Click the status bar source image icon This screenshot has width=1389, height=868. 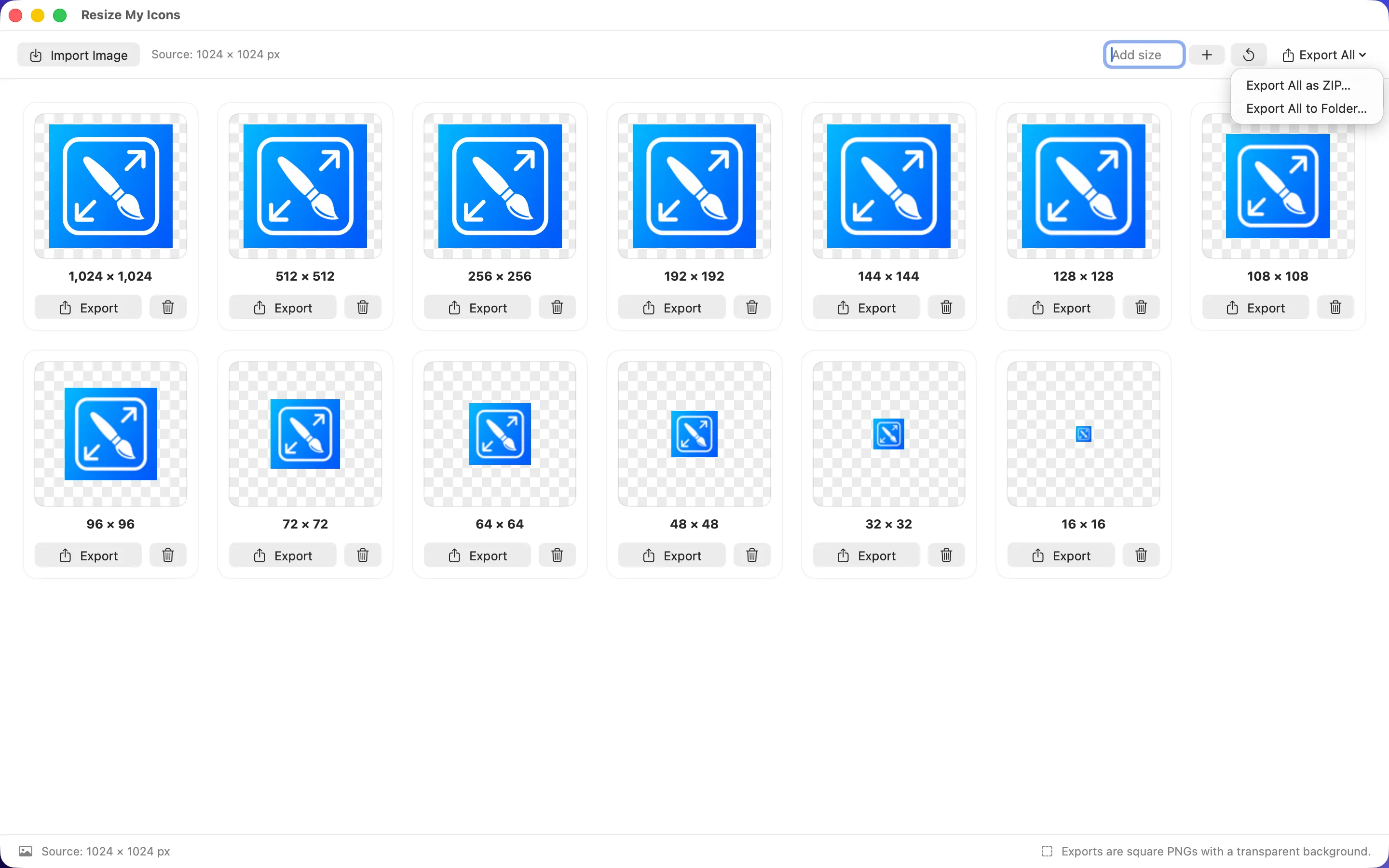pos(25,851)
